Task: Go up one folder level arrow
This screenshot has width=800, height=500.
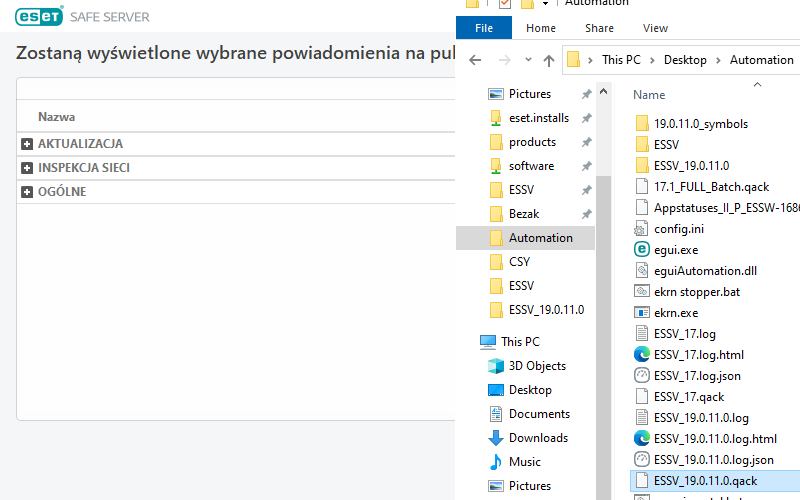Action: tap(548, 60)
